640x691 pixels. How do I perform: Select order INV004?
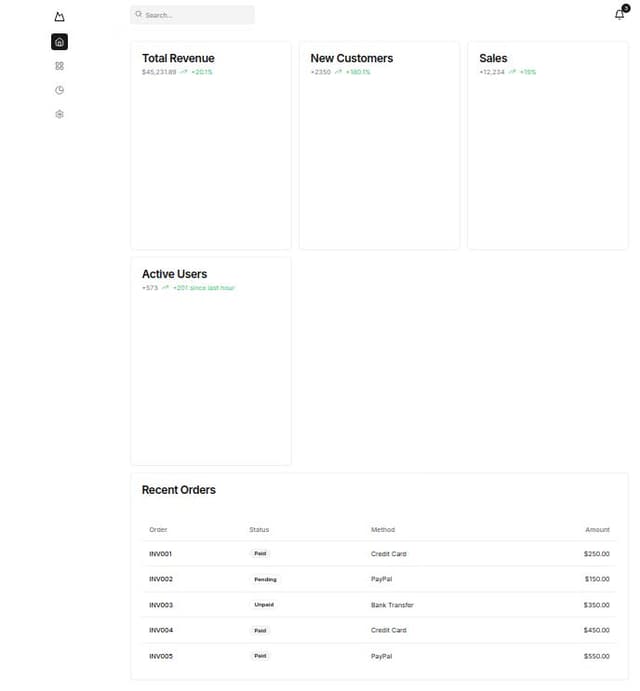point(161,630)
